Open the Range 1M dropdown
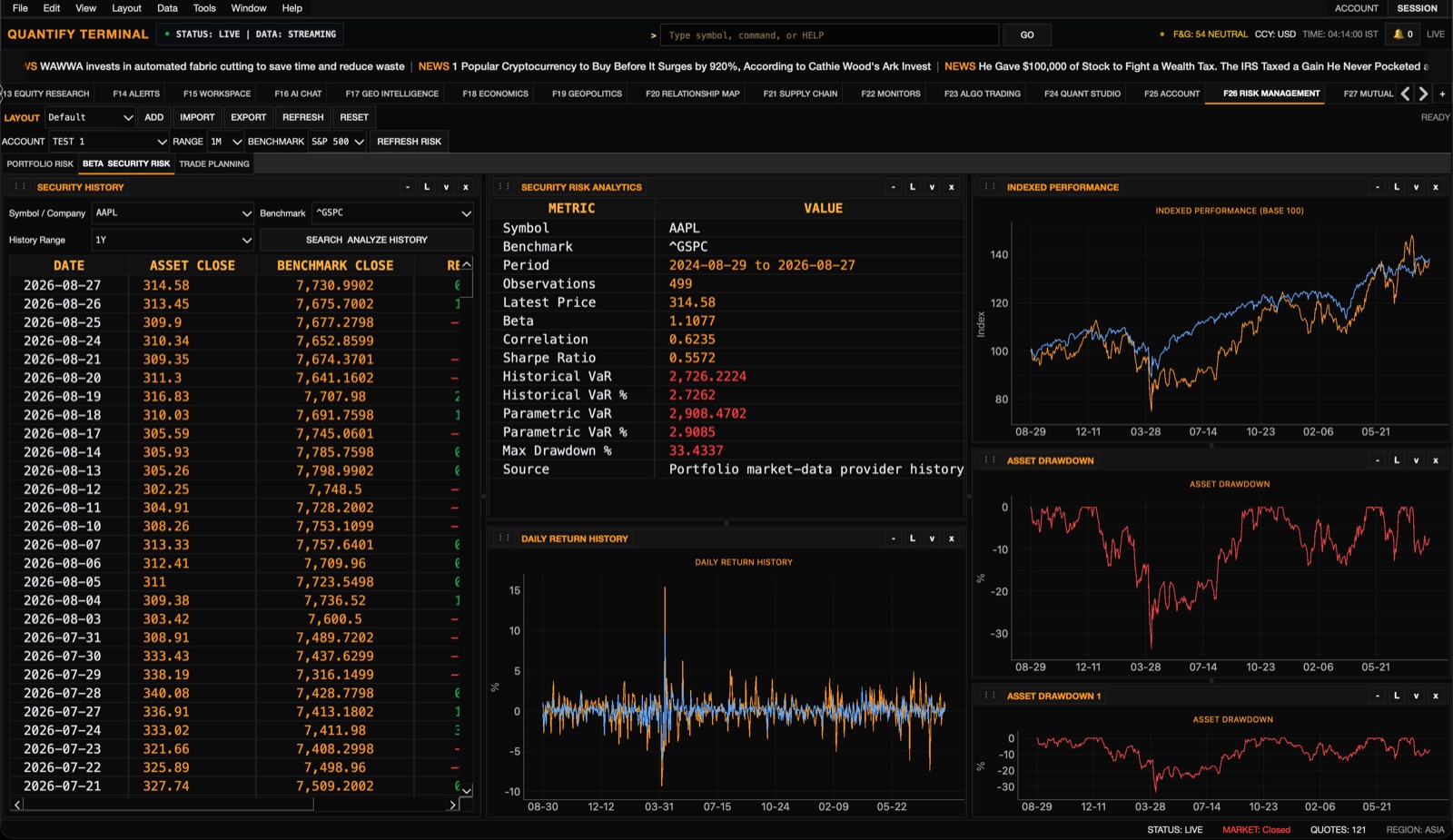The height and width of the screenshot is (840, 1453). coord(225,142)
